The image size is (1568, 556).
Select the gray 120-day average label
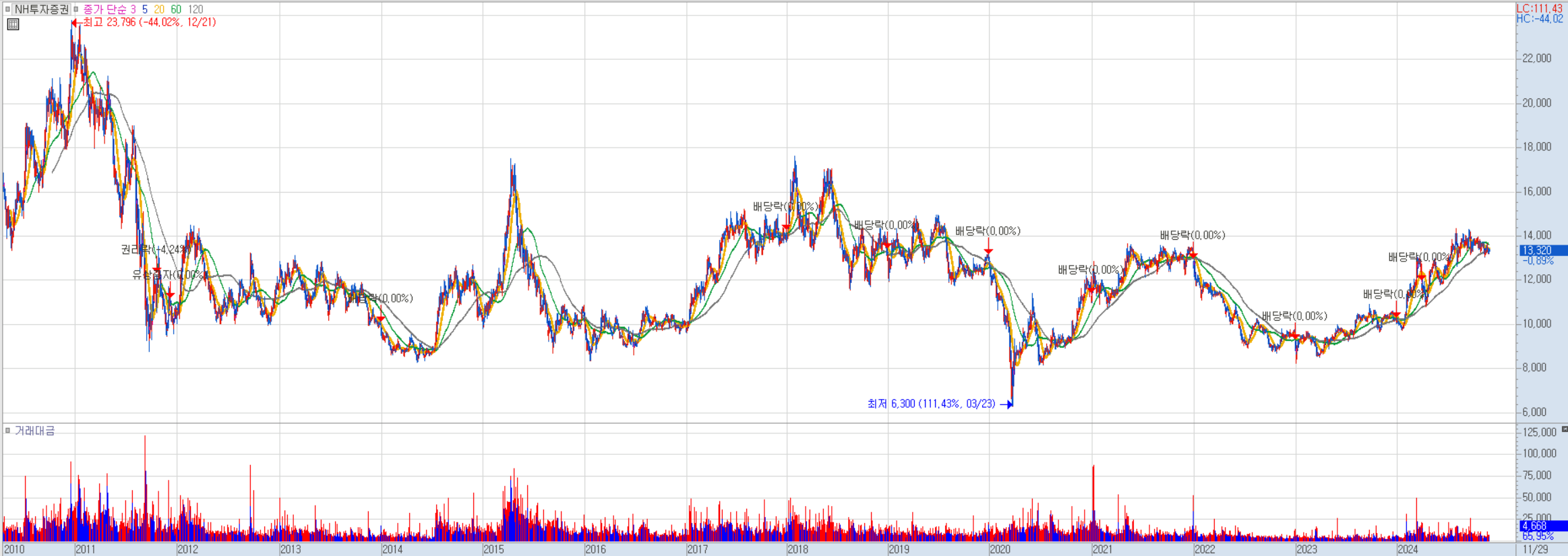[x=195, y=9]
